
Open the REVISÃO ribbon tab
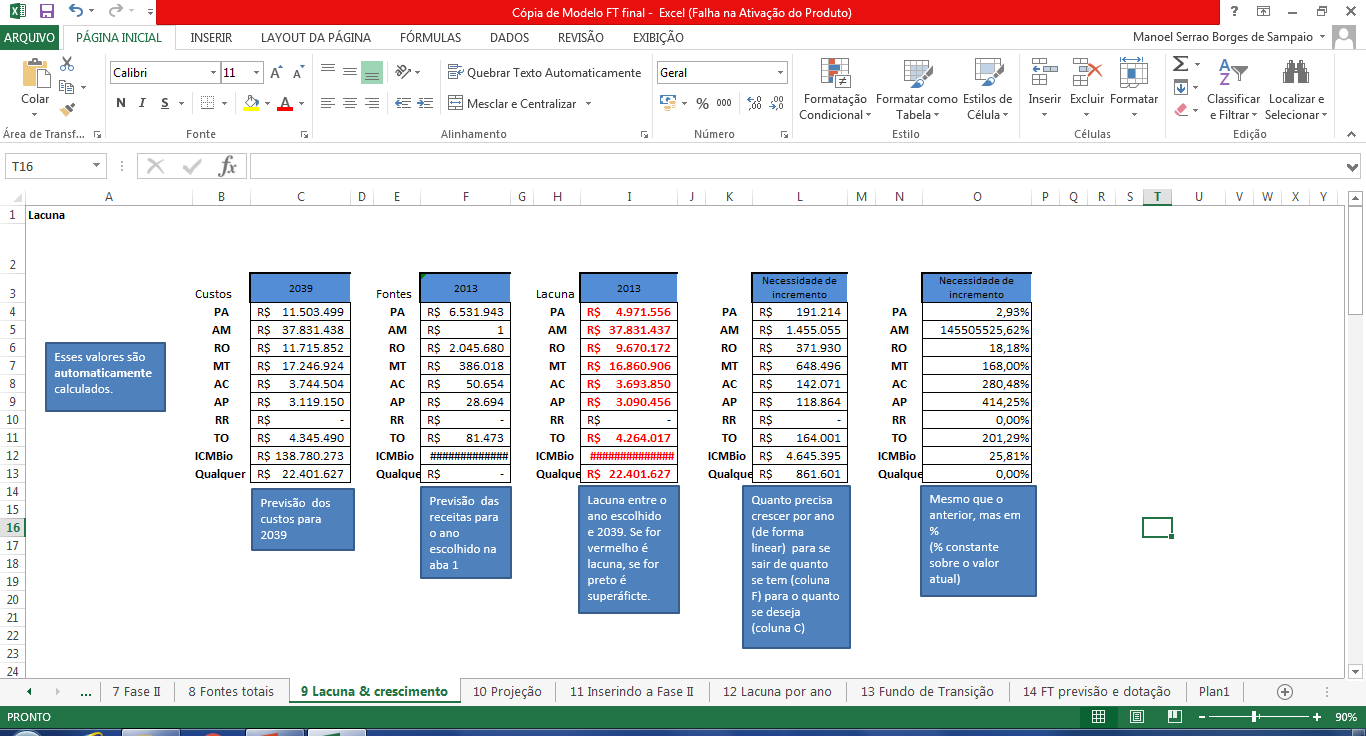coord(581,37)
